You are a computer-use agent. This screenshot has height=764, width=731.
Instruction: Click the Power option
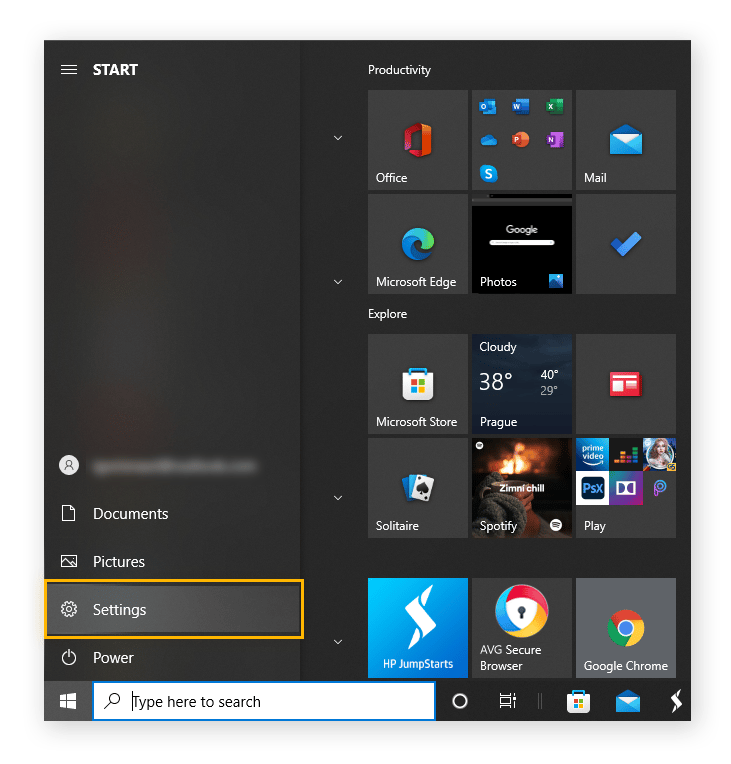112,658
